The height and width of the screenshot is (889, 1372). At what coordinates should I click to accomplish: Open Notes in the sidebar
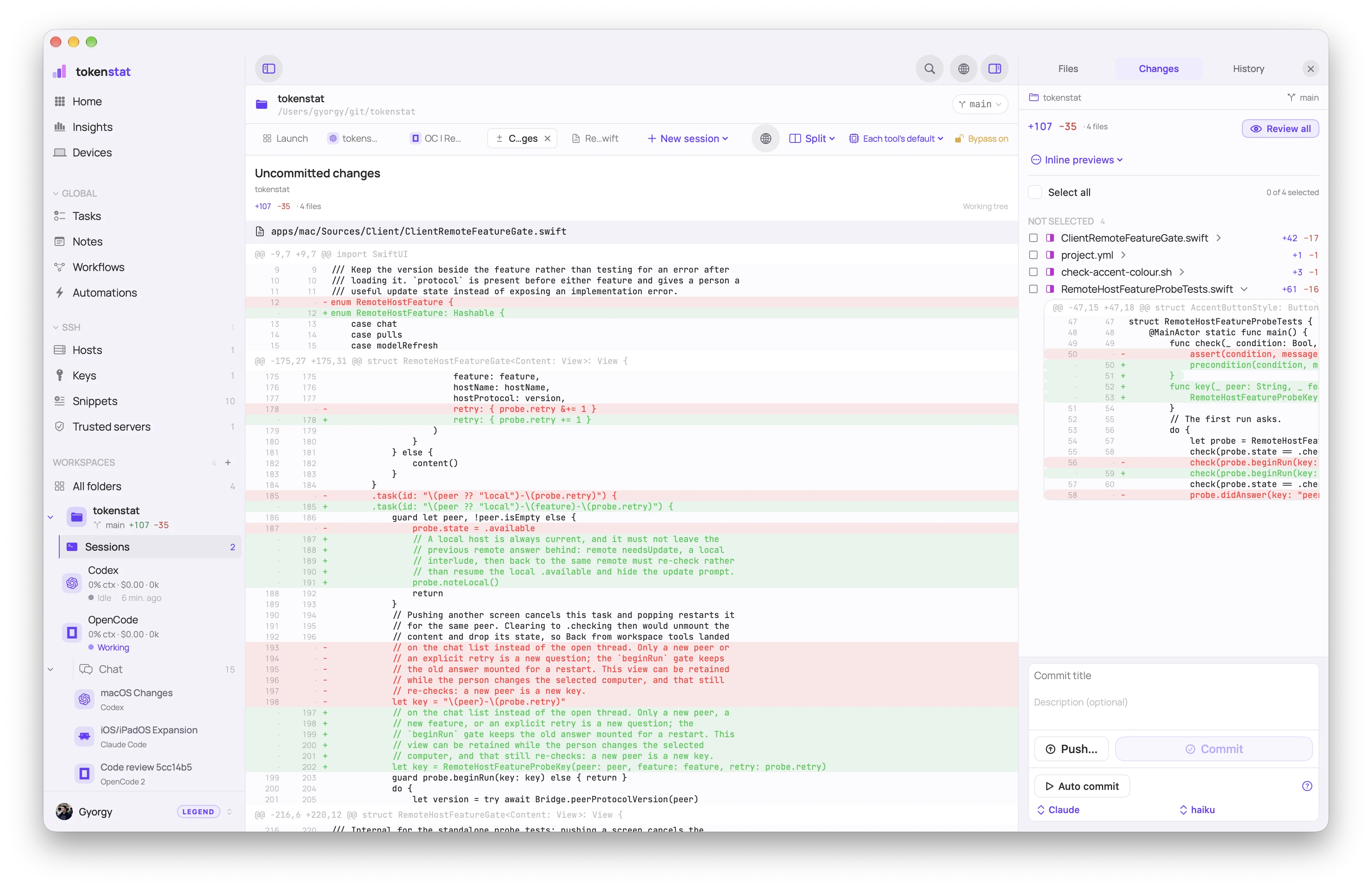(x=87, y=241)
